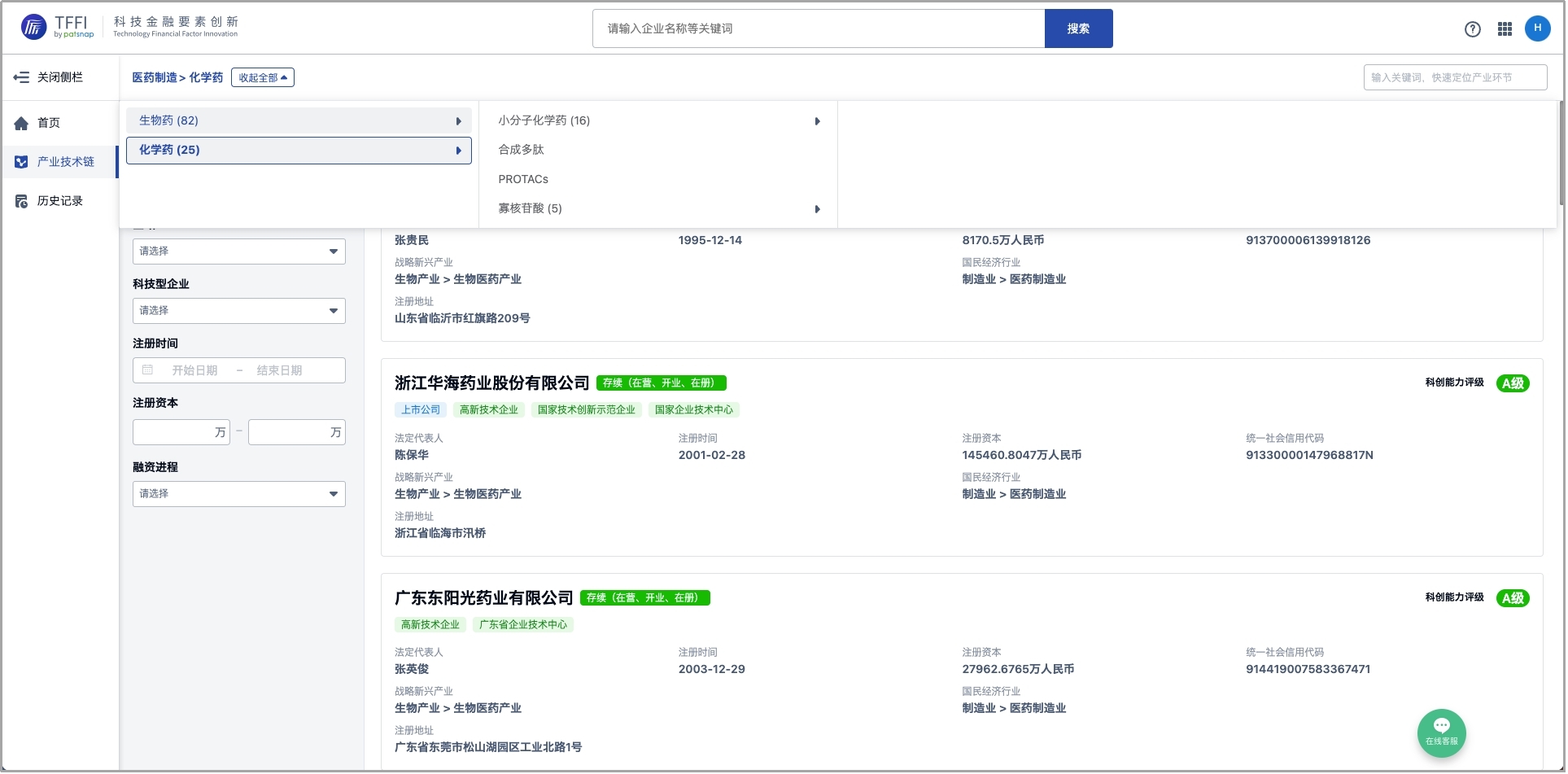Click registered capital 145460.8047万人民币
The width and height of the screenshot is (1568, 774).
1021,455
